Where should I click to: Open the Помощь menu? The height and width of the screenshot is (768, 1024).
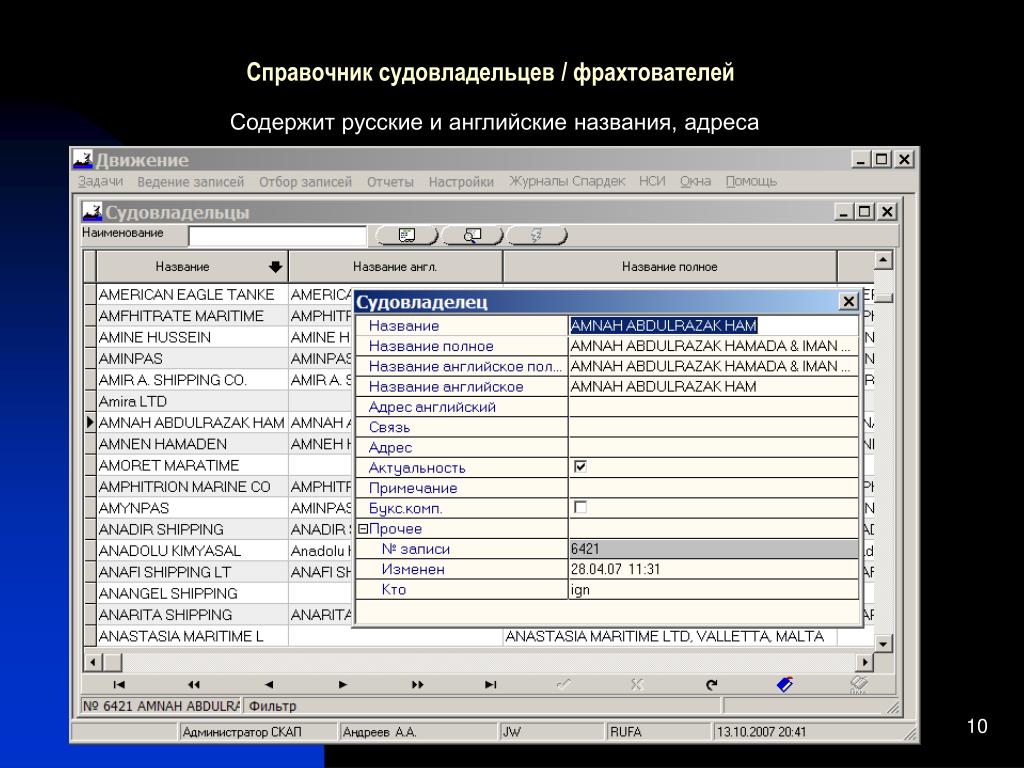point(751,182)
